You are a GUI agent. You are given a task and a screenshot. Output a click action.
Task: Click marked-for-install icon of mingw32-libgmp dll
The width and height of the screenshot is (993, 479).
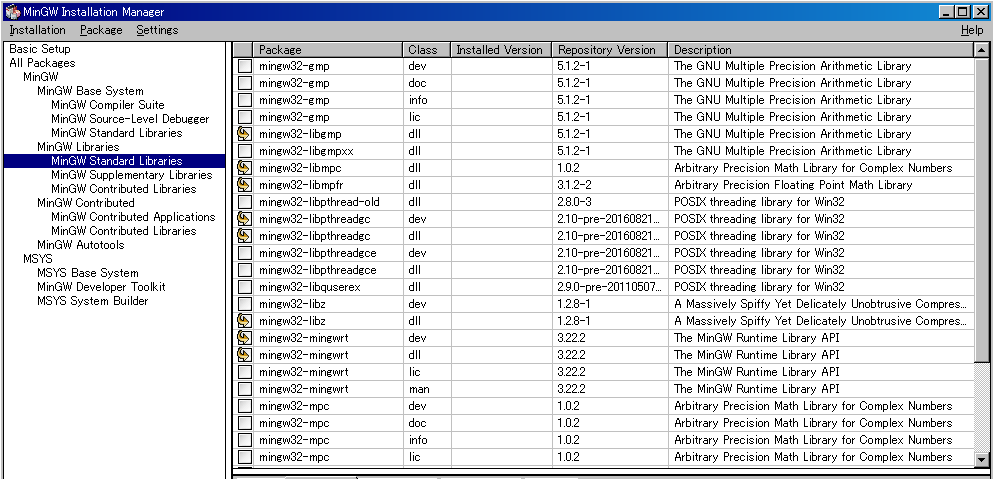(244, 134)
